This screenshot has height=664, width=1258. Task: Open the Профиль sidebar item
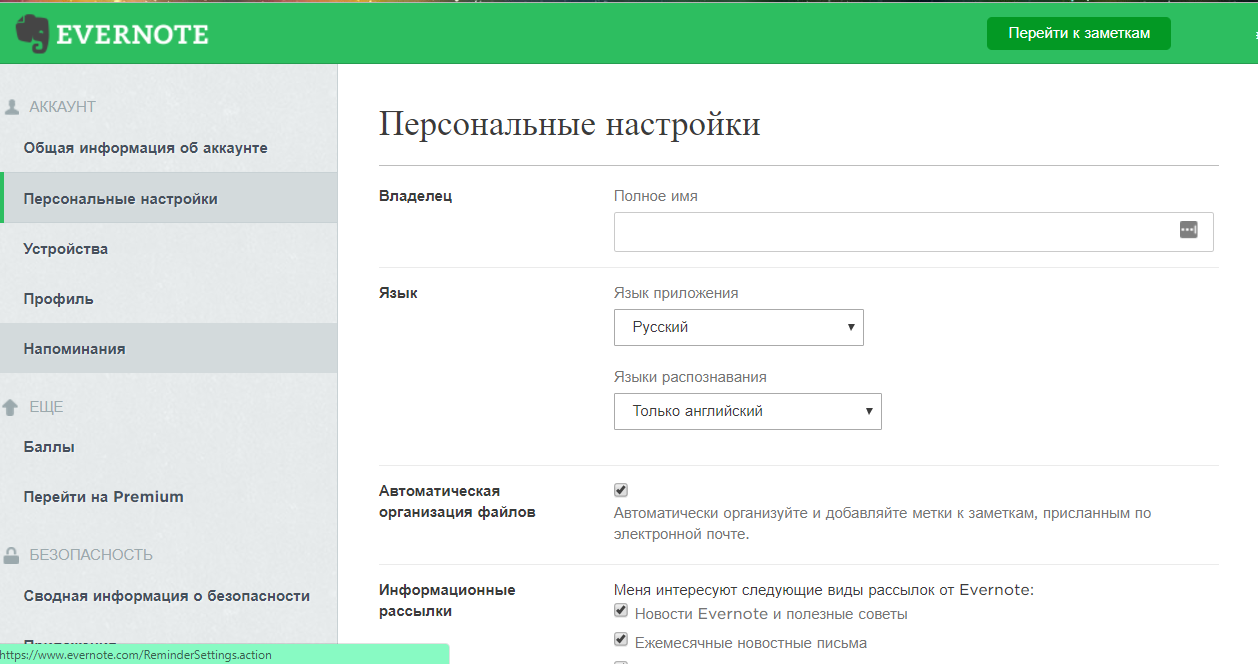pos(59,299)
